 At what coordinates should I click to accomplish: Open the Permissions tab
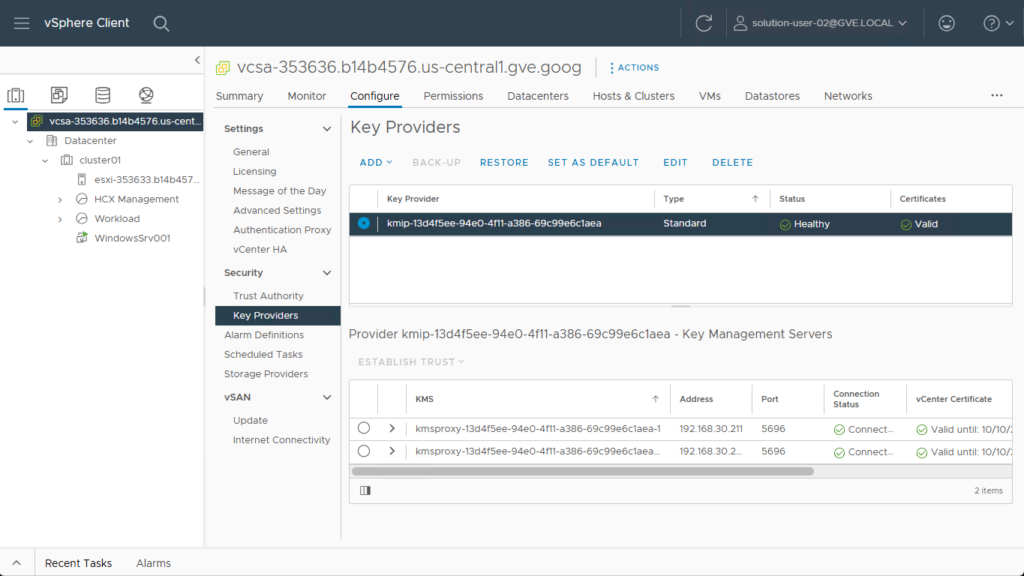tap(453, 96)
